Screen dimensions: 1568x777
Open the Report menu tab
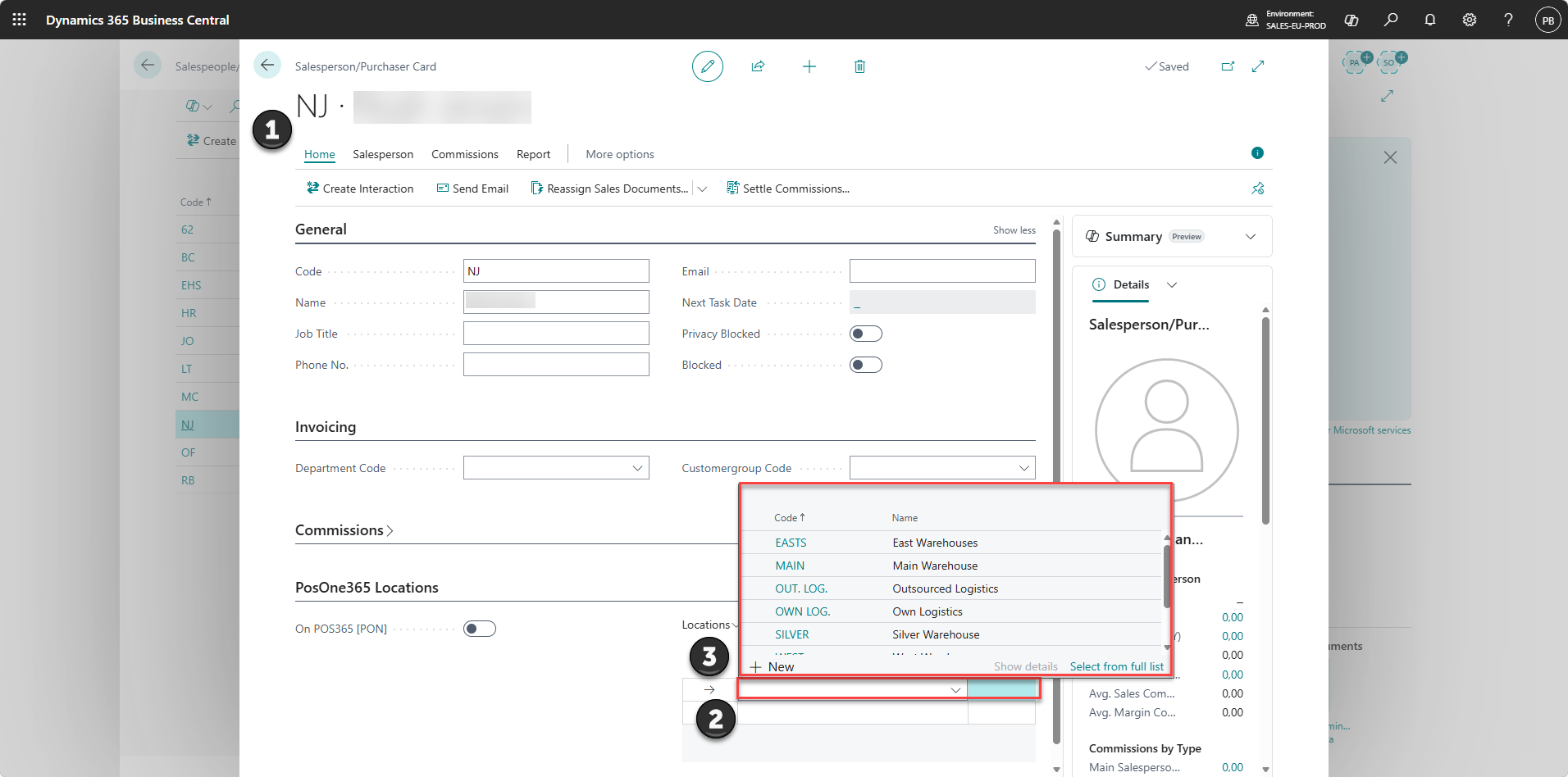click(x=533, y=154)
